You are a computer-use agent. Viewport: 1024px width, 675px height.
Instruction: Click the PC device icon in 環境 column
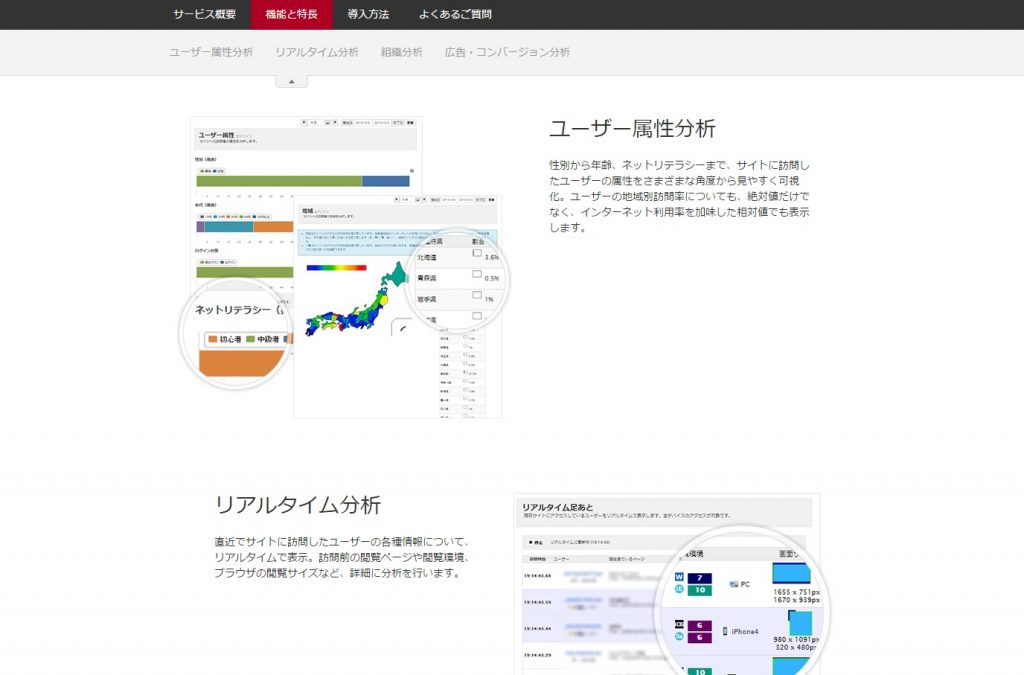[734, 584]
